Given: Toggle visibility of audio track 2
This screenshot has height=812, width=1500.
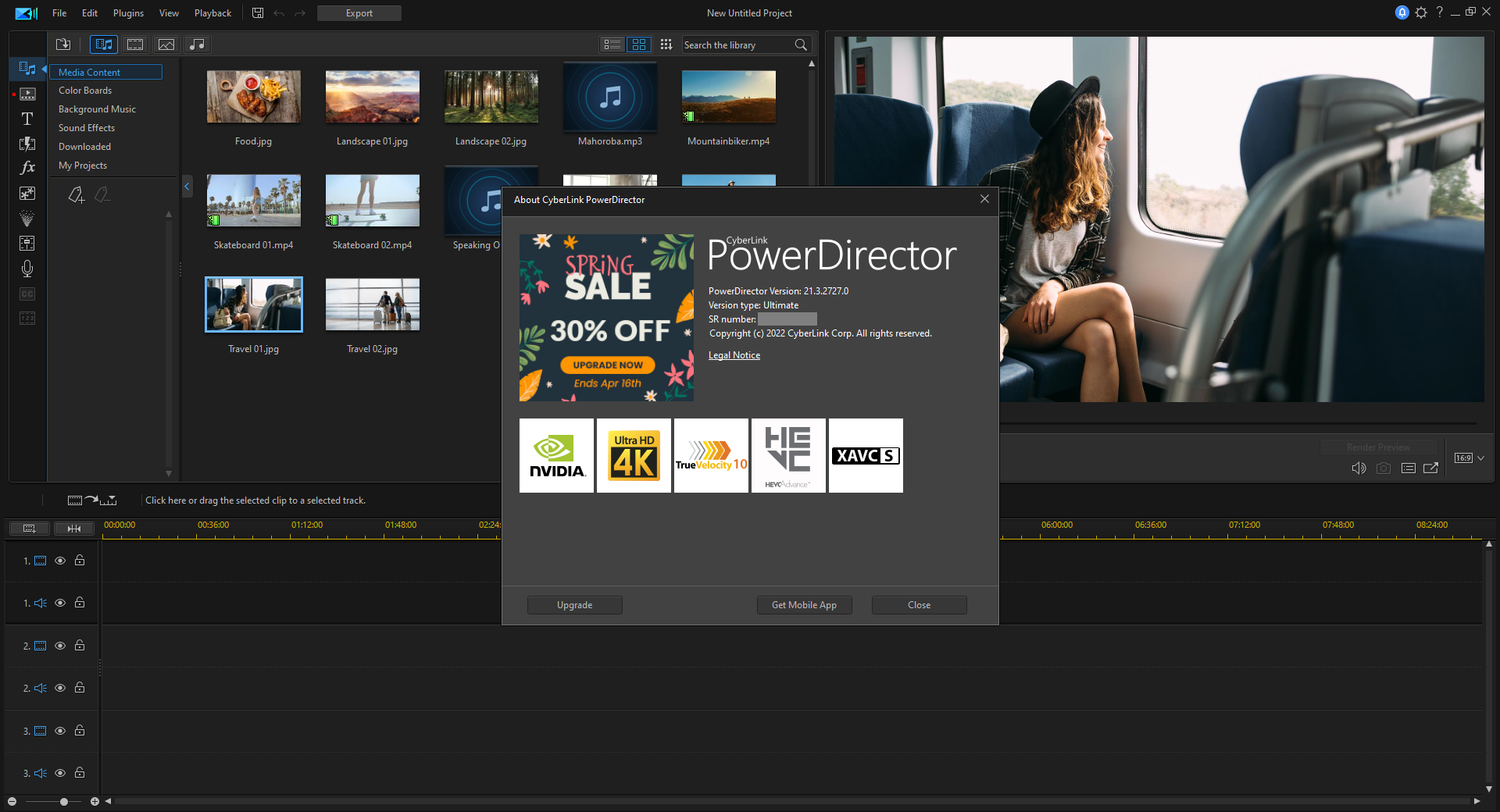Looking at the screenshot, I should point(60,688).
